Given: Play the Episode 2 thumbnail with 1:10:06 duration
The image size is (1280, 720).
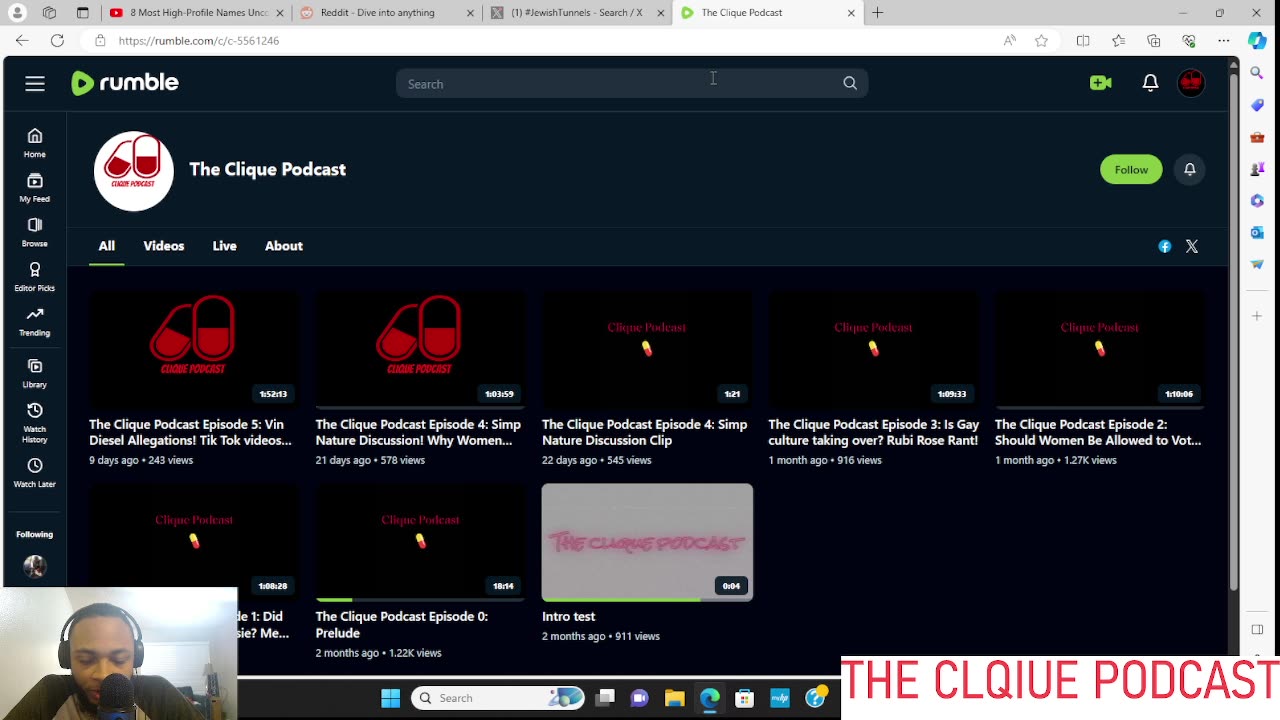Looking at the screenshot, I should (1100, 349).
